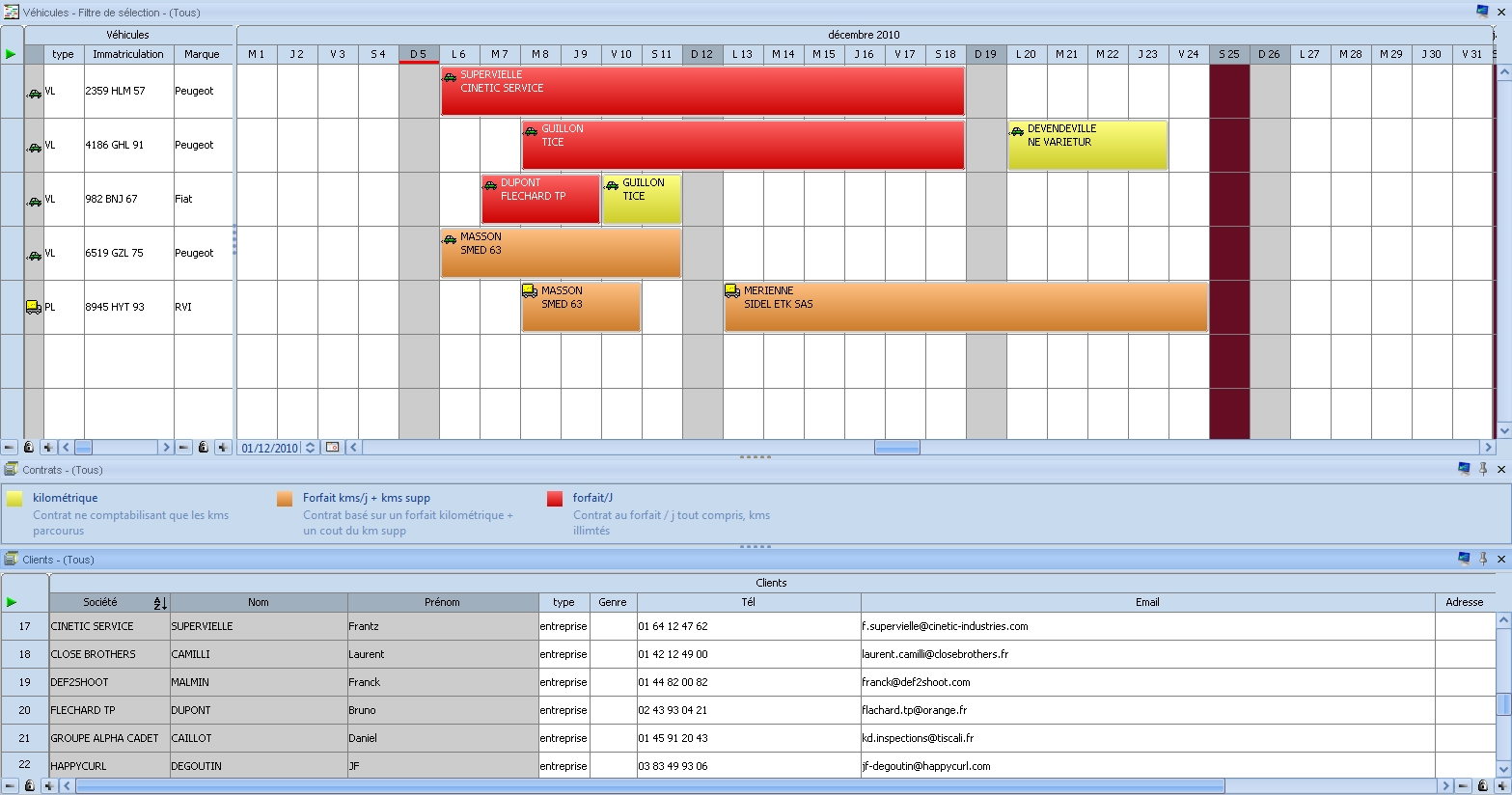Select the D 12 day column header
The height and width of the screenshot is (795, 1512).
tap(701, 54)
